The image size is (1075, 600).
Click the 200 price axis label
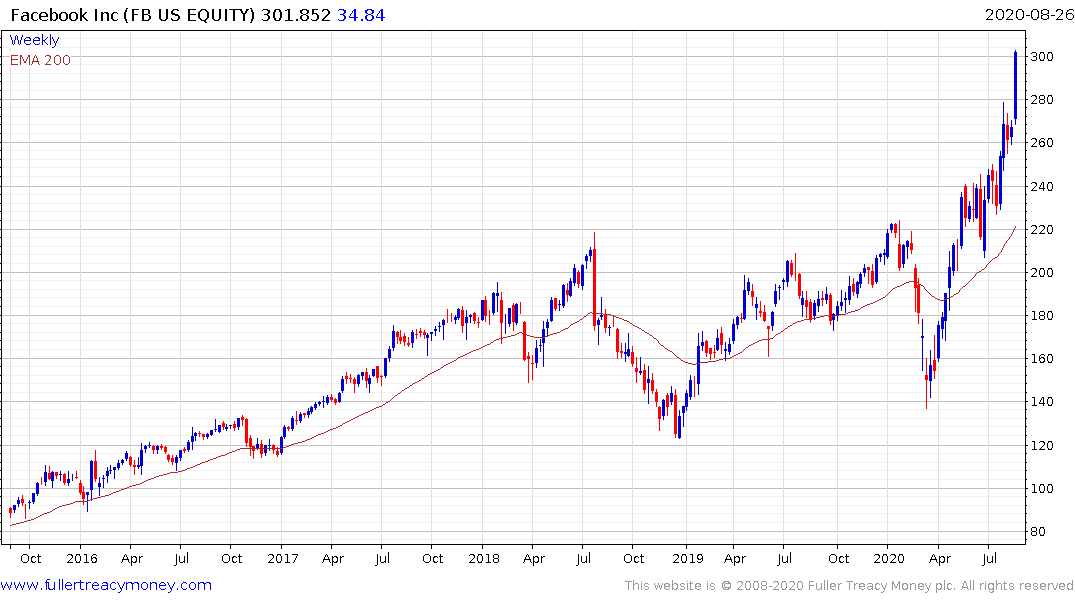click(1042, 272)
